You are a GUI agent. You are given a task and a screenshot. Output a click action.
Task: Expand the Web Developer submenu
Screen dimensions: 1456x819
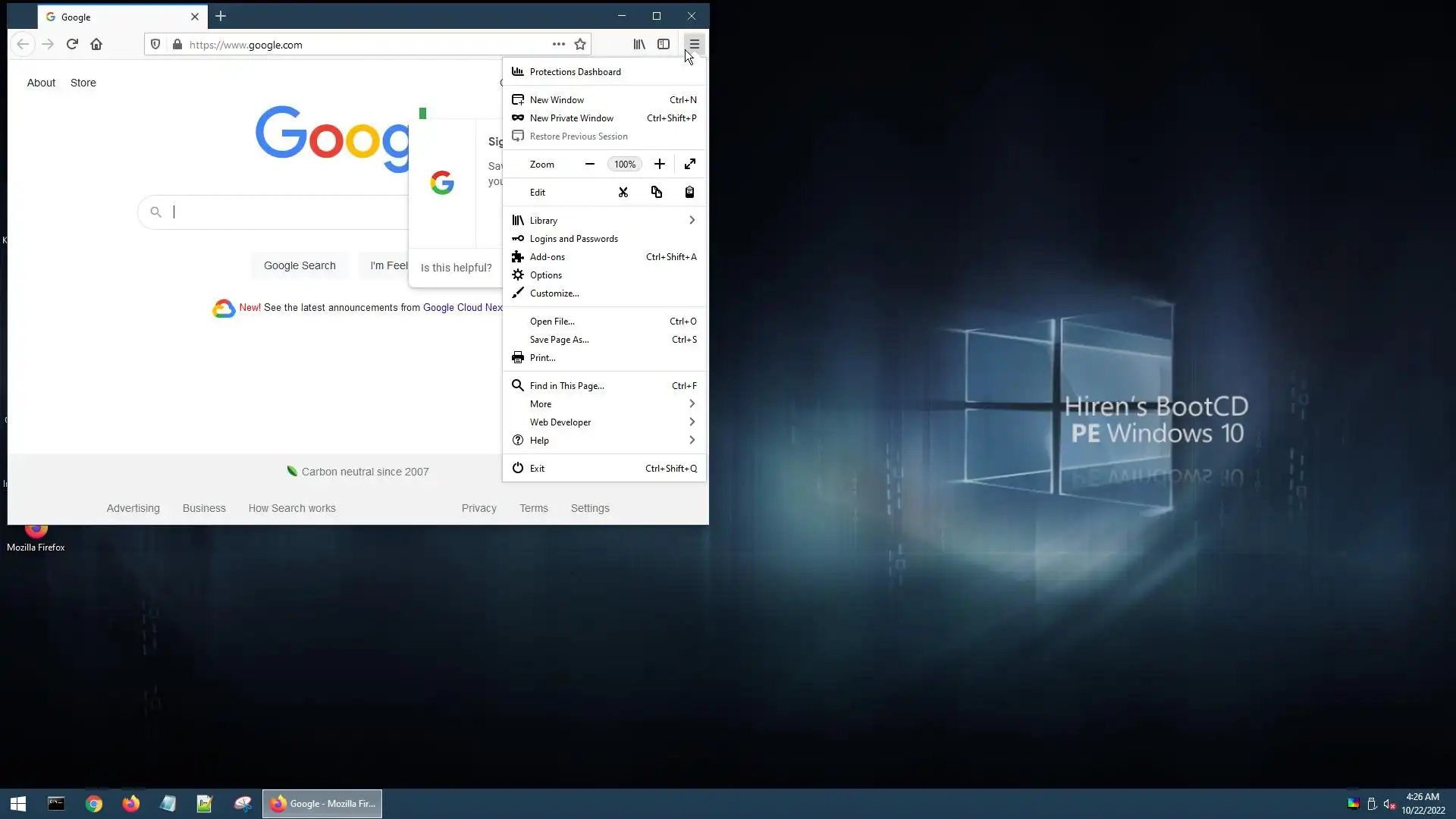(604, 422)
